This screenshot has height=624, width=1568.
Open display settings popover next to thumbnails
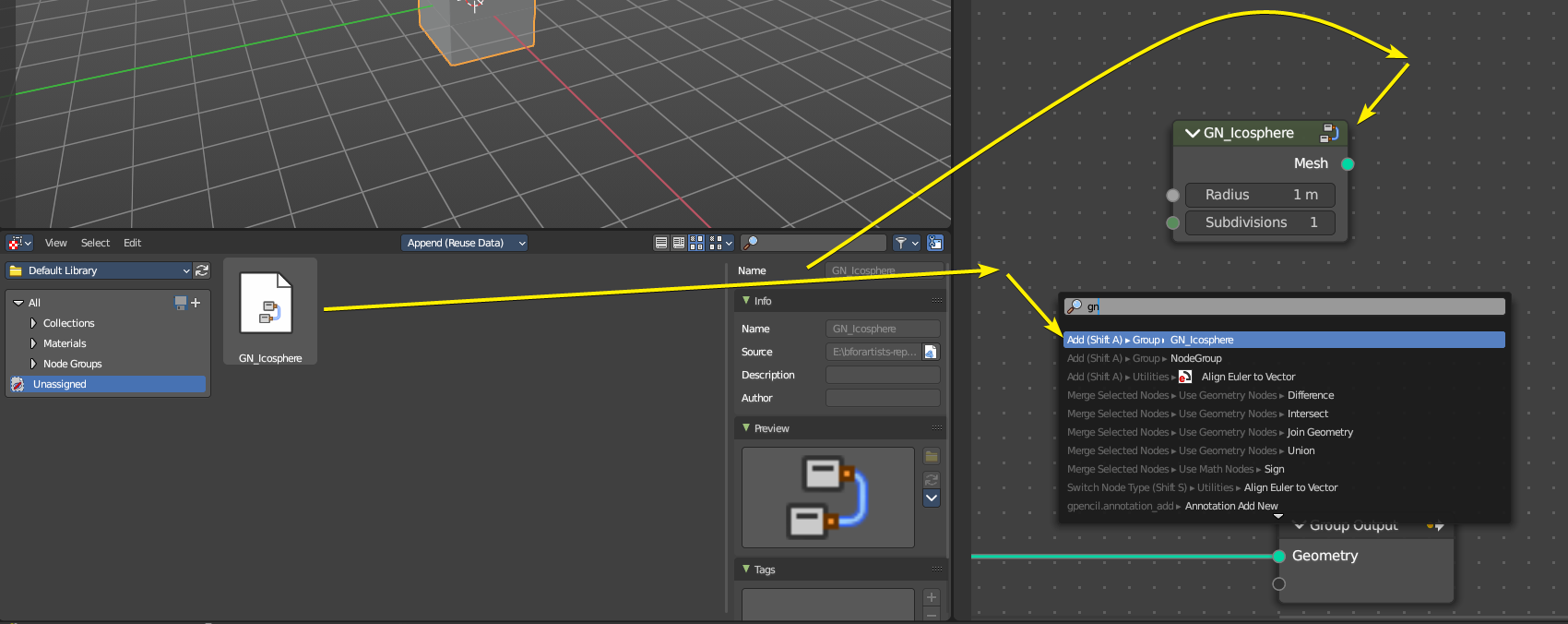[x=721, y=243]
